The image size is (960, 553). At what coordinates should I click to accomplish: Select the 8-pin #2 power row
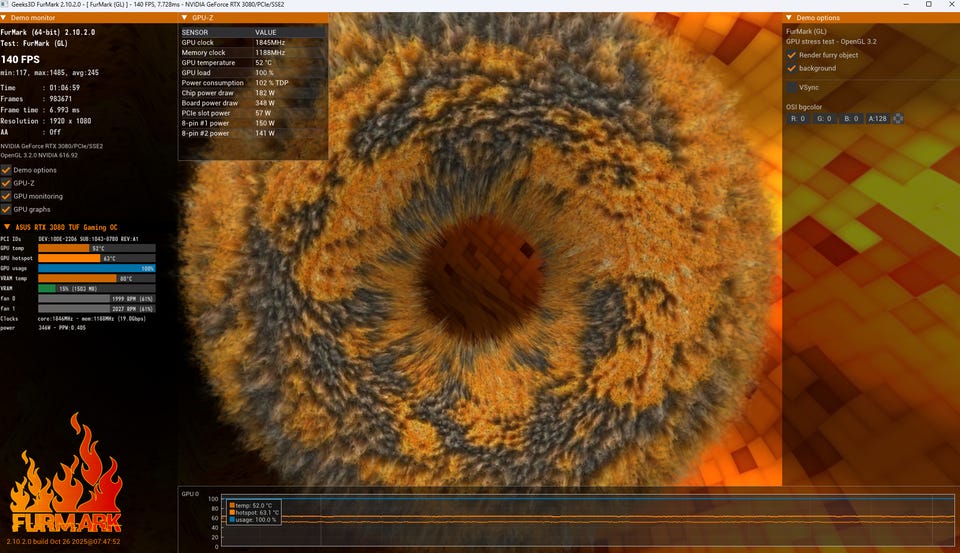[x=253, y=133]
